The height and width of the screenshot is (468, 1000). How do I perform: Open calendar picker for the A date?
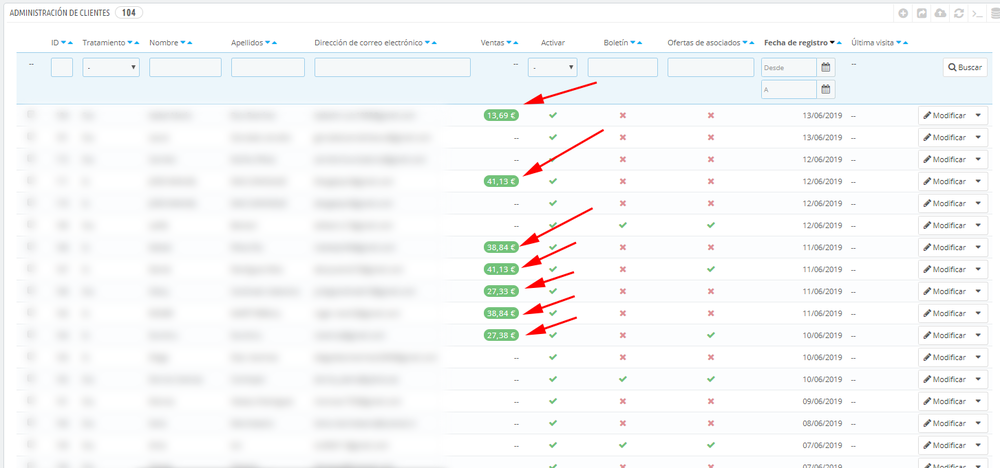click(826, 89)
